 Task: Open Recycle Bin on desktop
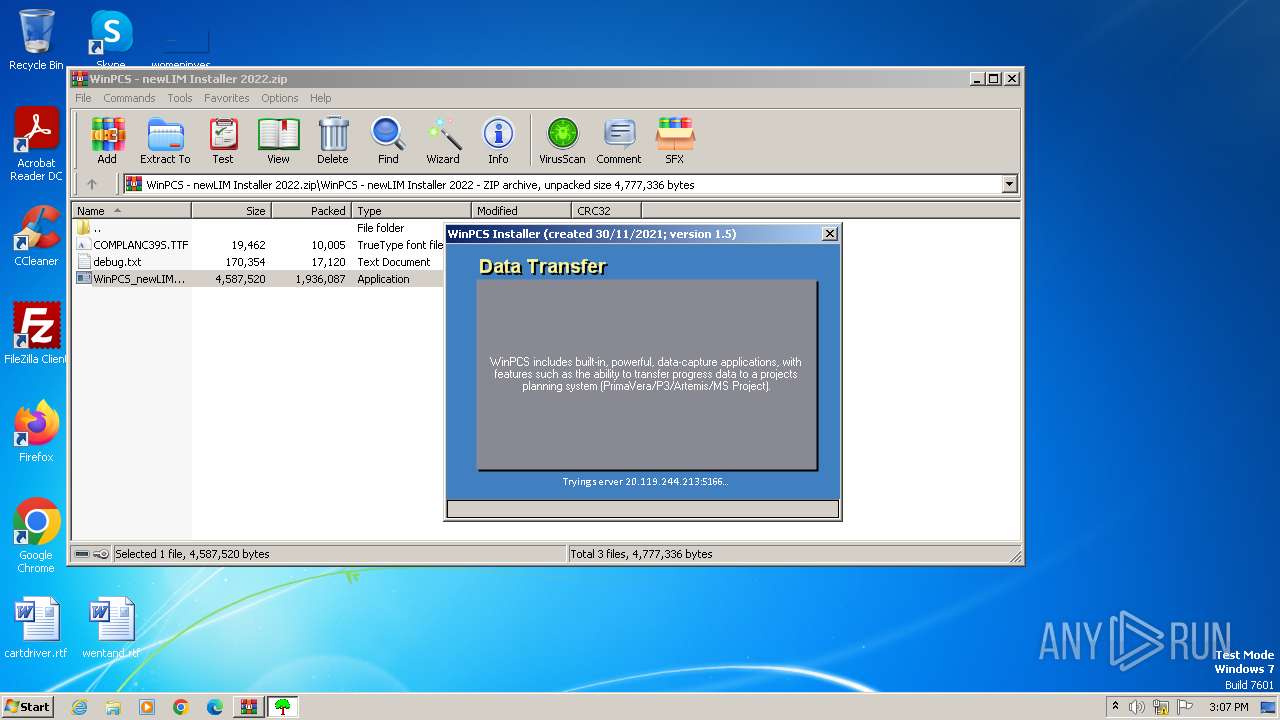(36, 40)
